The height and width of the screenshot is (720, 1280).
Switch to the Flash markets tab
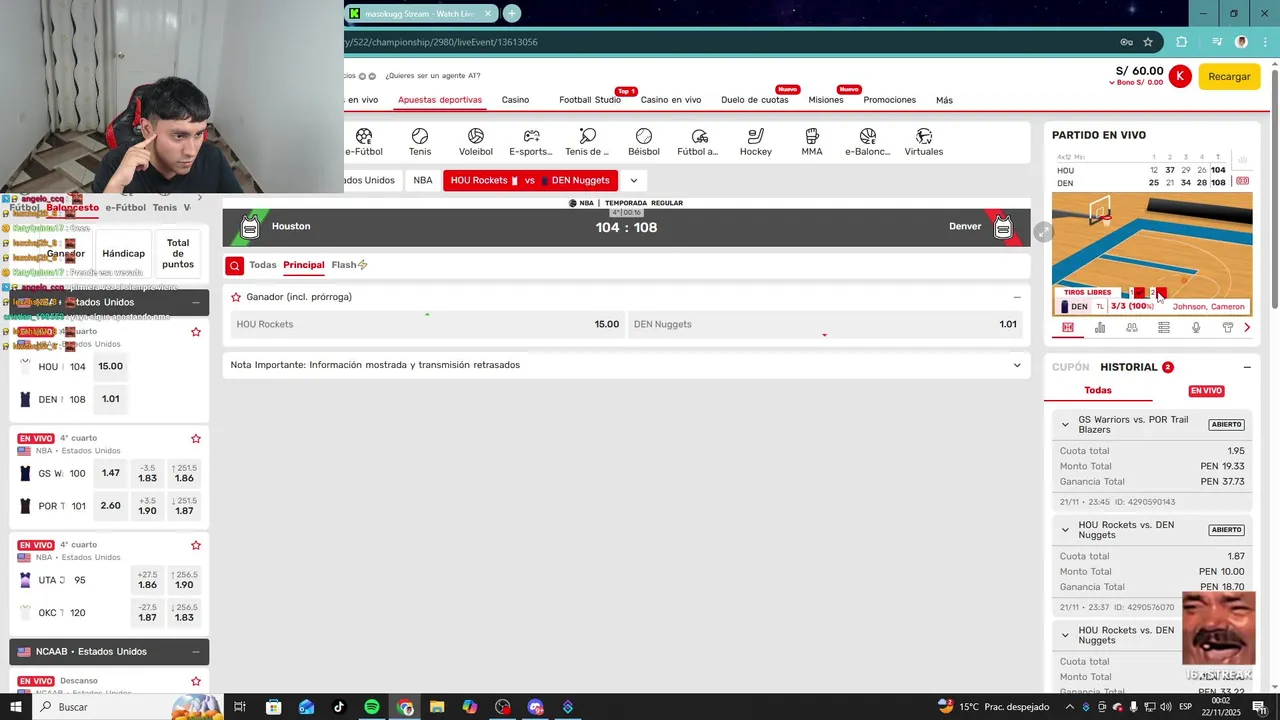349,265
